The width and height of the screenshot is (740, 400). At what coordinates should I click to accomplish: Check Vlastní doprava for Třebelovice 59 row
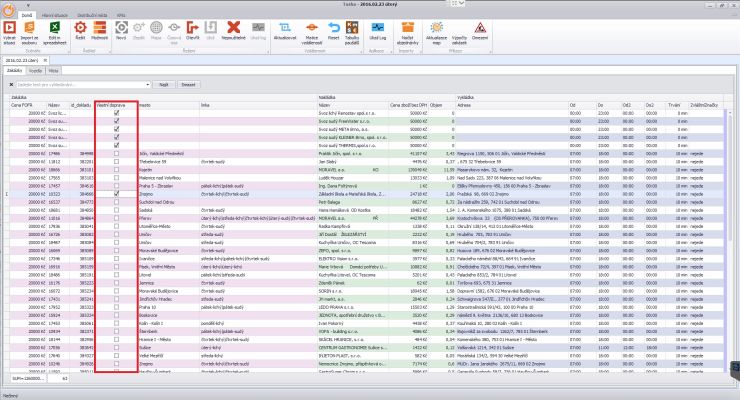[x=117, y=161]
